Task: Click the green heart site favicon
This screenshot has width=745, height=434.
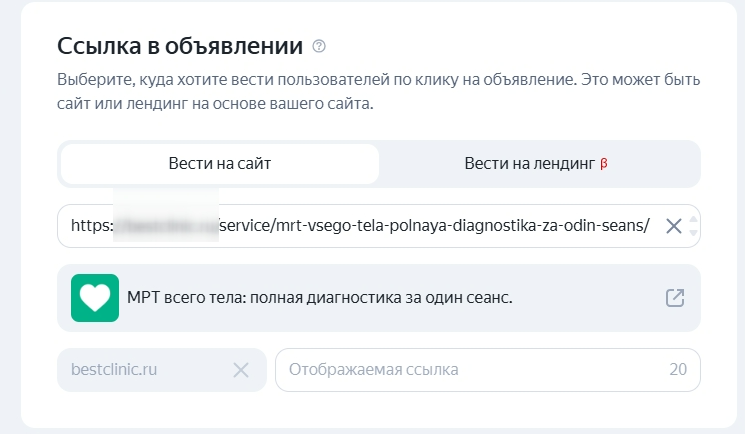Action: click(95, 298)
